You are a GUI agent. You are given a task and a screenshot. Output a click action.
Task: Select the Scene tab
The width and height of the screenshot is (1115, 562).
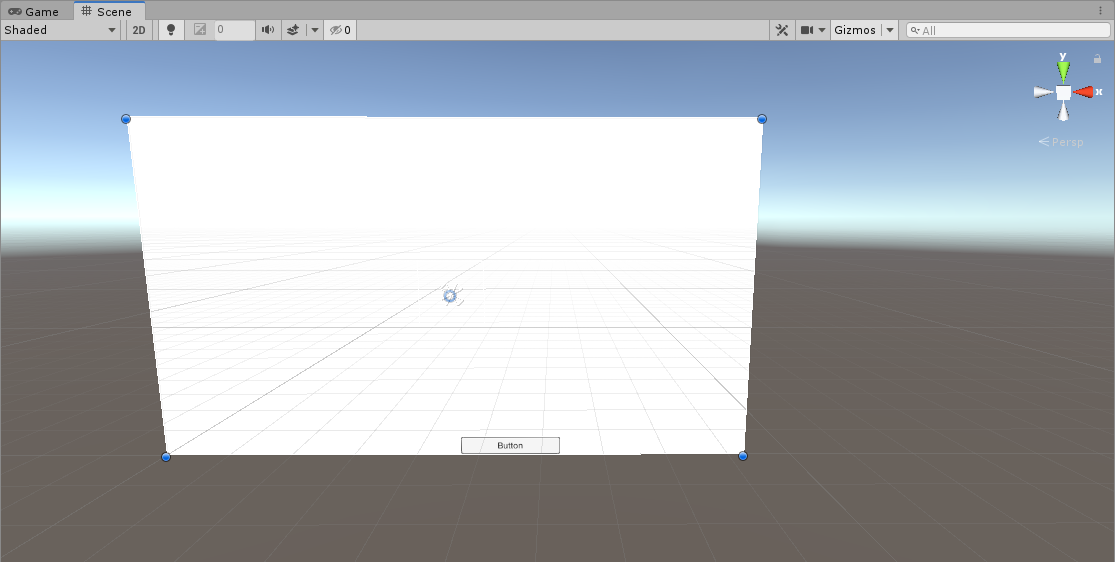click(107, 11)
